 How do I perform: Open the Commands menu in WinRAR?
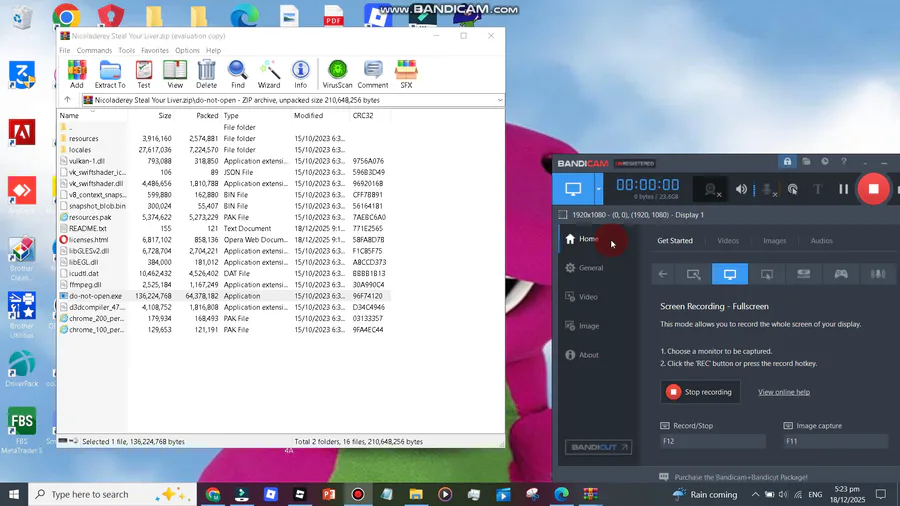point(94,50)
